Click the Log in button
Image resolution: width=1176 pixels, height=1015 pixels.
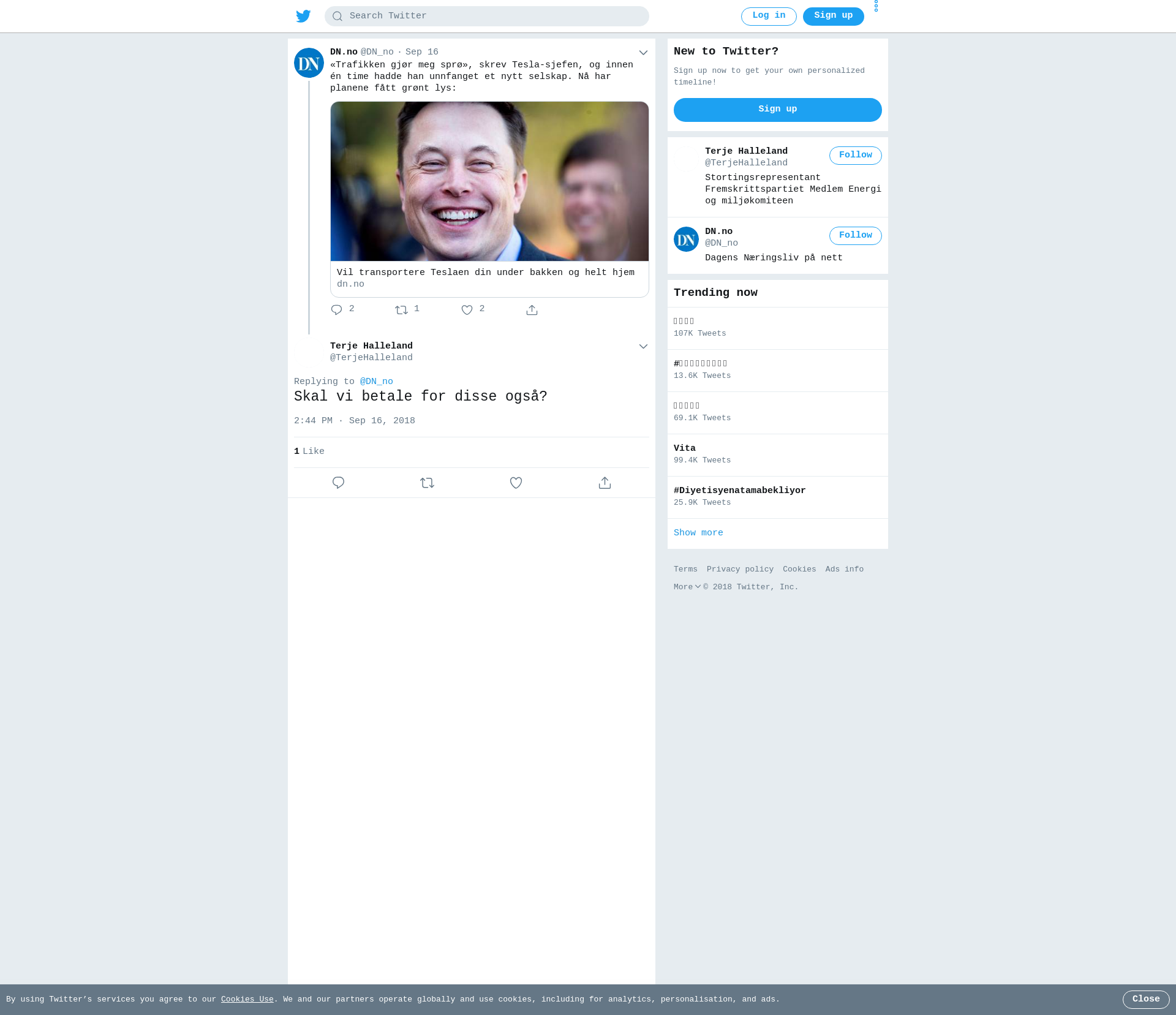(769, 16)
